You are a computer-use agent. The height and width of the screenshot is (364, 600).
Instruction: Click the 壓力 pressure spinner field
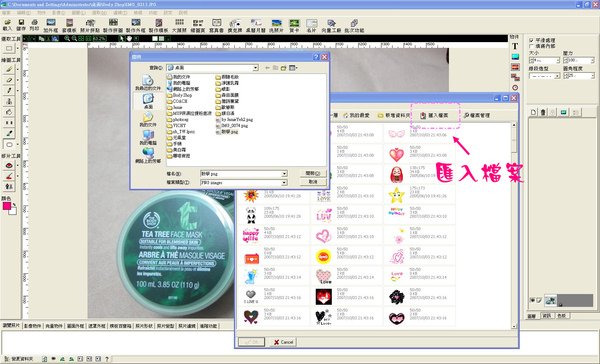[x=579, y=60]
